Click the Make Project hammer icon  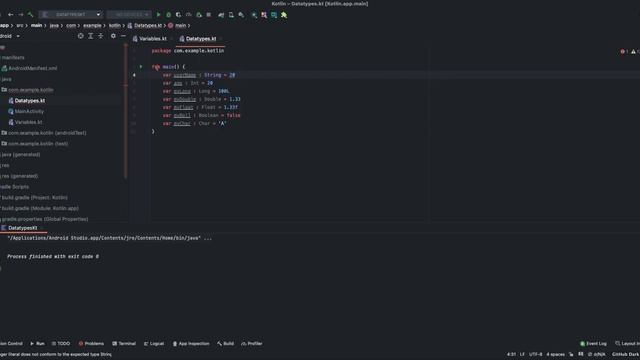31,15
